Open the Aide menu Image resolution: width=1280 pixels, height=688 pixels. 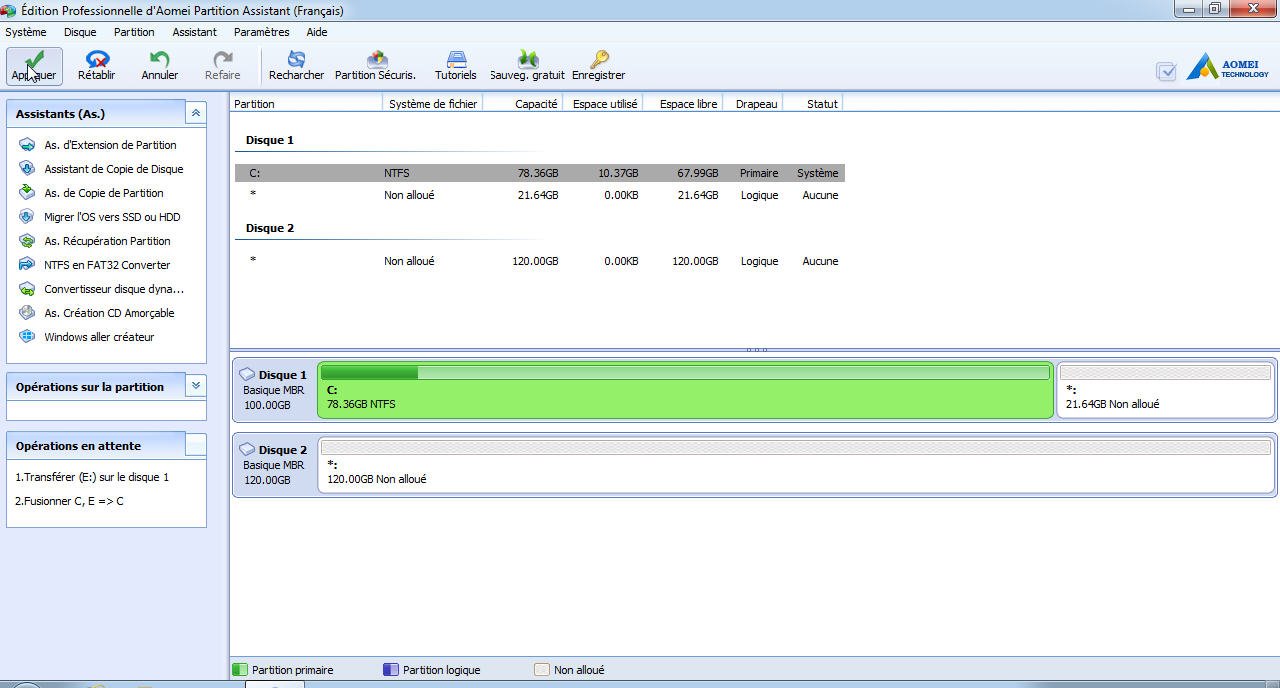[x=317, y=32]
